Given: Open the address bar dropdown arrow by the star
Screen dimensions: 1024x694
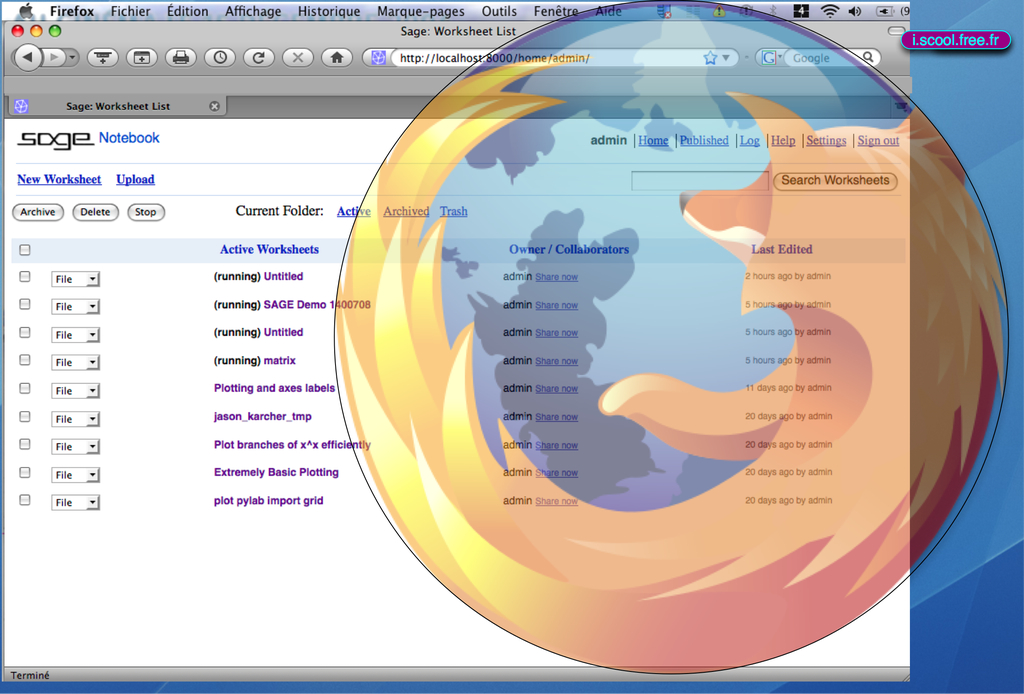Looking at the screenshot, I should click(x=726, y=58).
